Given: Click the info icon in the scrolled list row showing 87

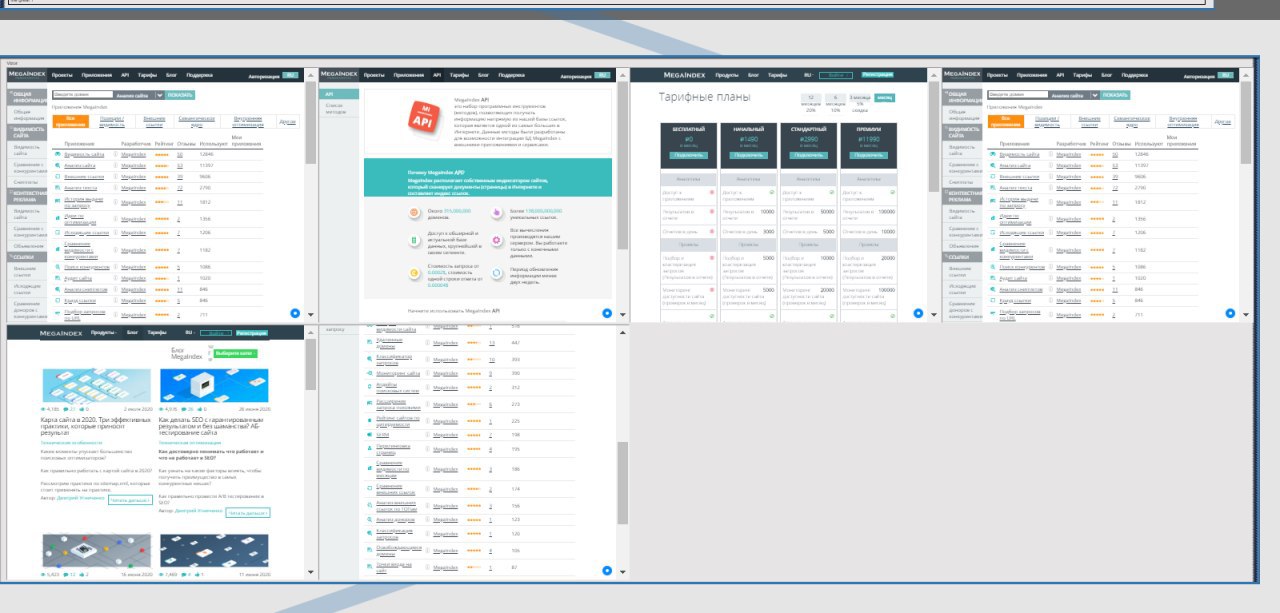Looking at the screenshot, I should (x=427, y=566).
